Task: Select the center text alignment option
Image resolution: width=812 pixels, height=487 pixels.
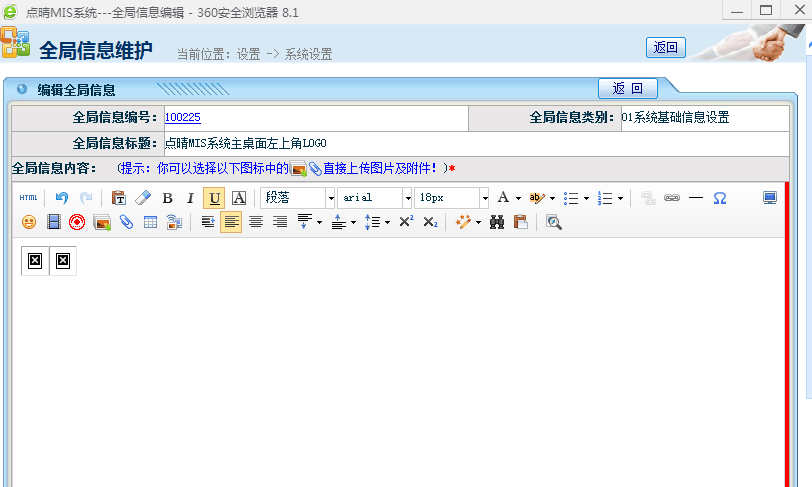Action: pos(256,222)
